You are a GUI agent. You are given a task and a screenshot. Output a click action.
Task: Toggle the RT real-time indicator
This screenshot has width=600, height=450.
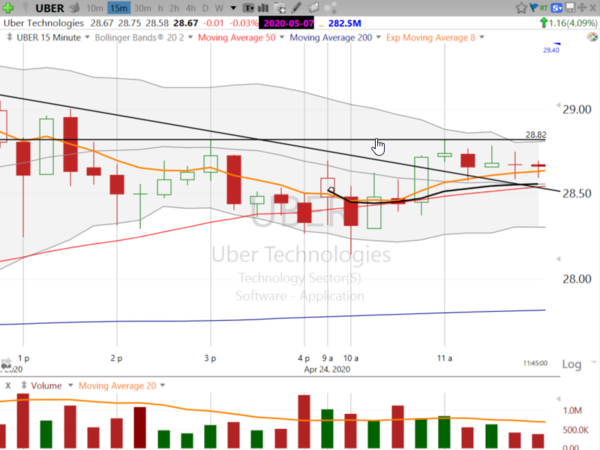pyautogui.click(x=543, y=7)
